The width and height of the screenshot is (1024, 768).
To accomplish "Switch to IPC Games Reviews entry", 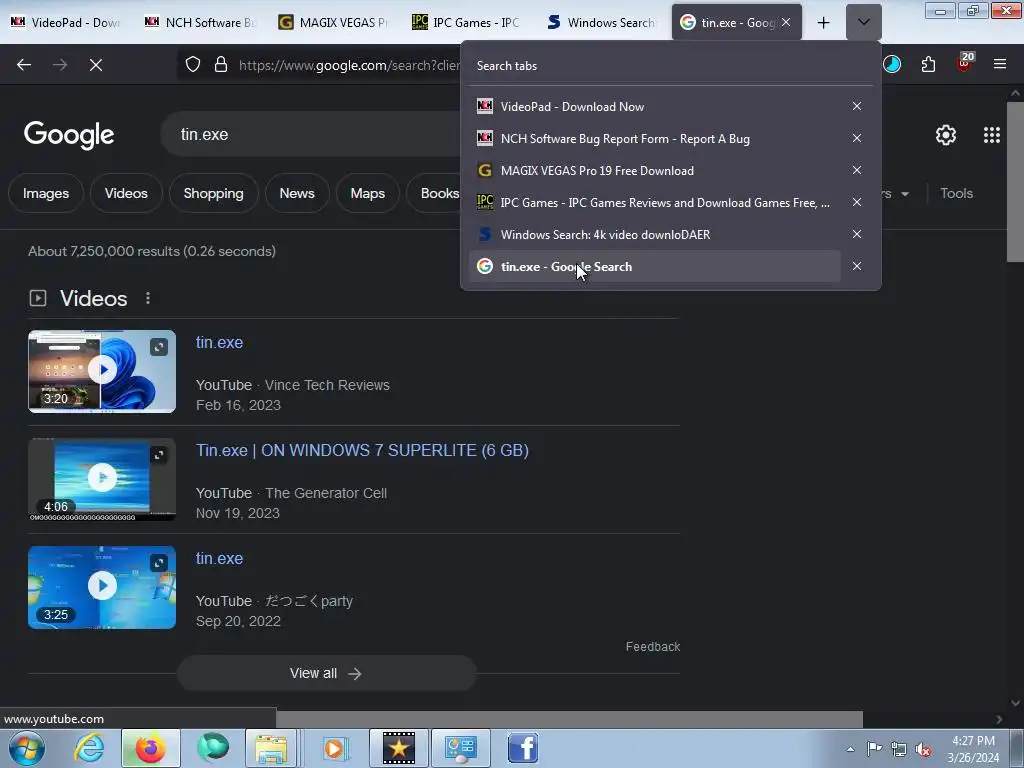I will tap(655, 202).
